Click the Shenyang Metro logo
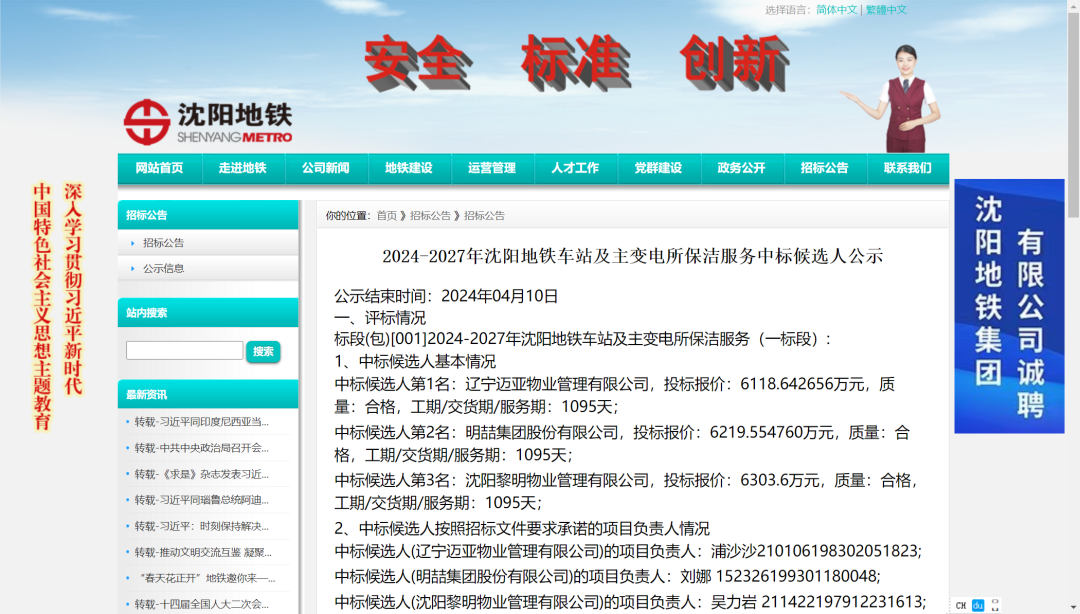 tap(208, 123)
